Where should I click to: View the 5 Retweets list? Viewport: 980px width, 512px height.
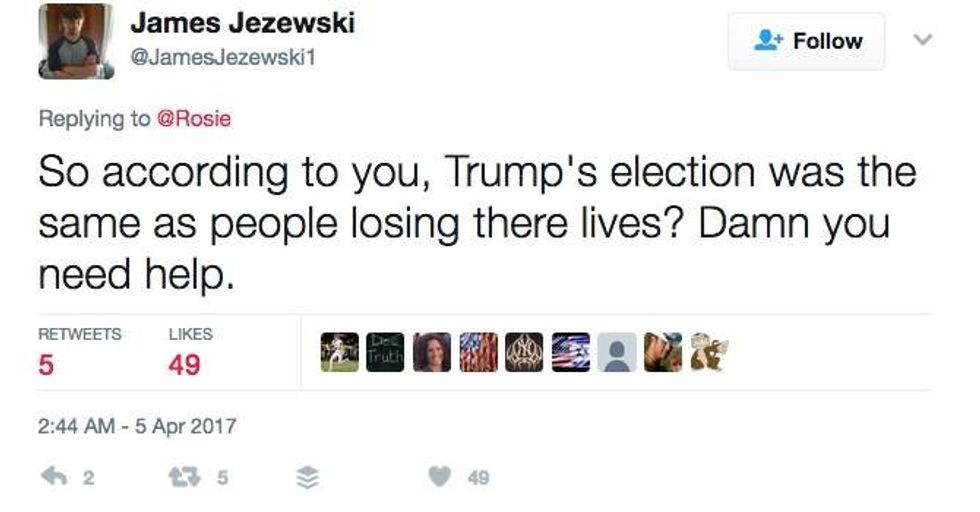coord(79,352)
